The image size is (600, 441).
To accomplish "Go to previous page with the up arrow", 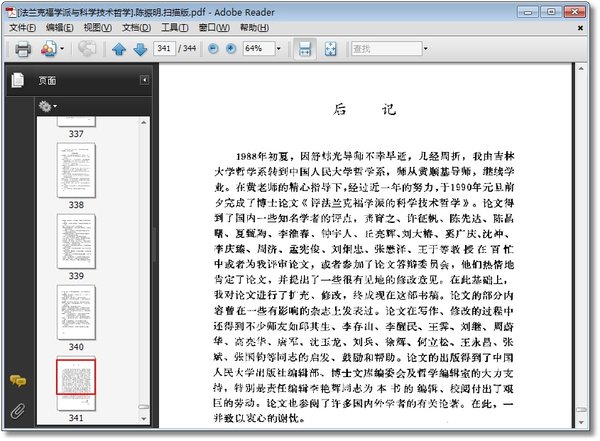I will pyautogui.click(x=119, y=49).
